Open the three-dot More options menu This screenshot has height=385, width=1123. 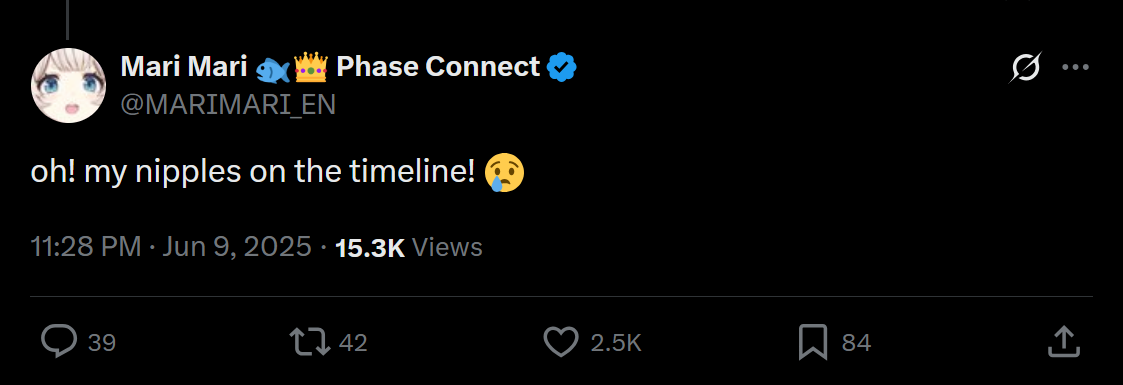(1075, 68)
